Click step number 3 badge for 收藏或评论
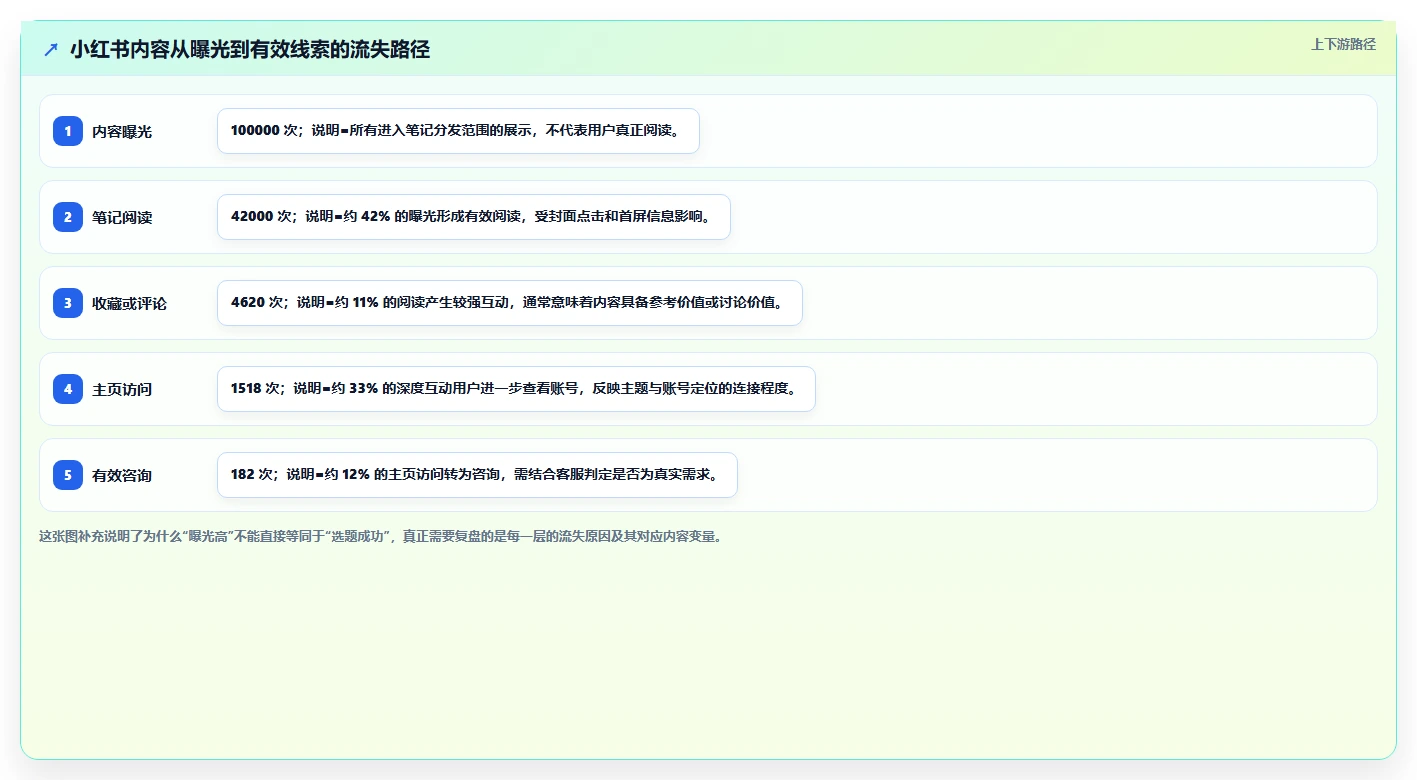Viewport: 1417px width, 780px height. (x=68, y=303)
